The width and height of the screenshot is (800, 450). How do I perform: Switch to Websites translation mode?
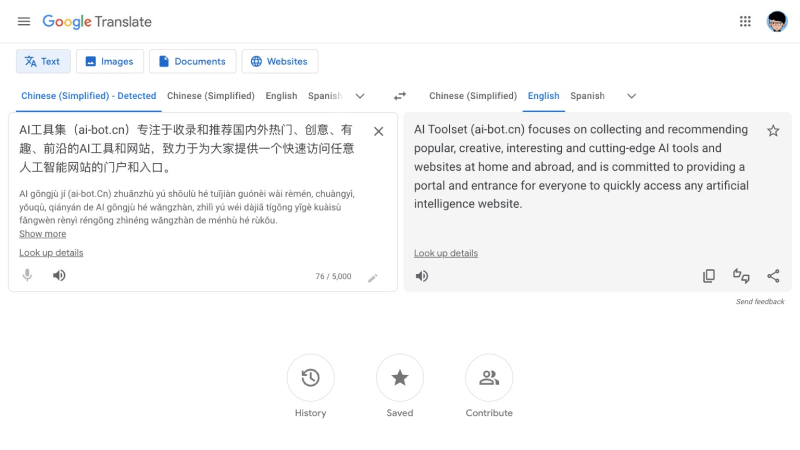(280, 61)
